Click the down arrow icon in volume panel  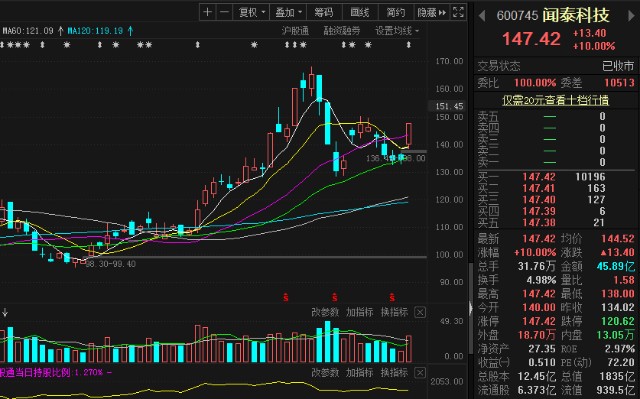pos(5,313)
